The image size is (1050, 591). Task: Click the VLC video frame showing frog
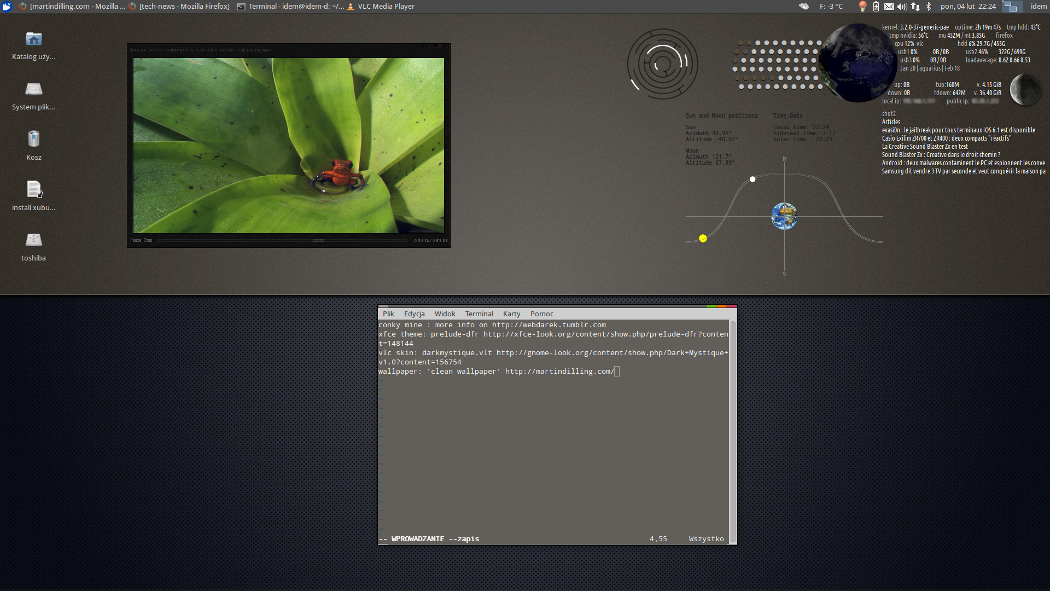[289, 145]
